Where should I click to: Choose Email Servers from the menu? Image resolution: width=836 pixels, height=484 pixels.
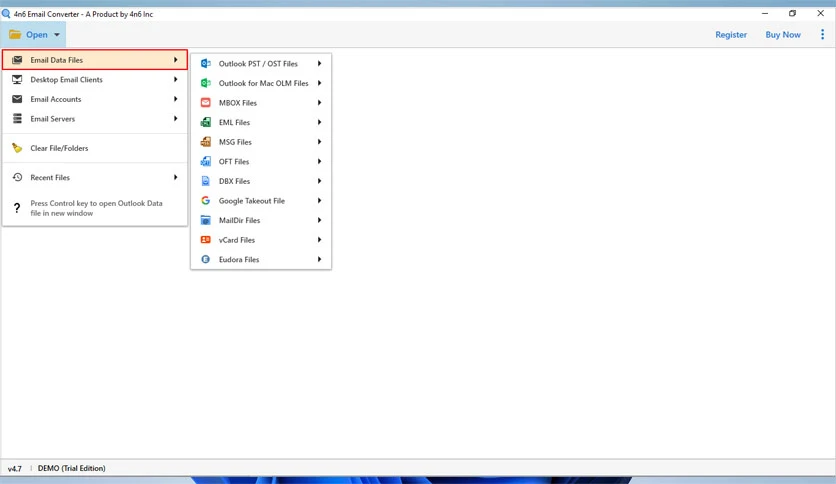[x=95, y=118]
